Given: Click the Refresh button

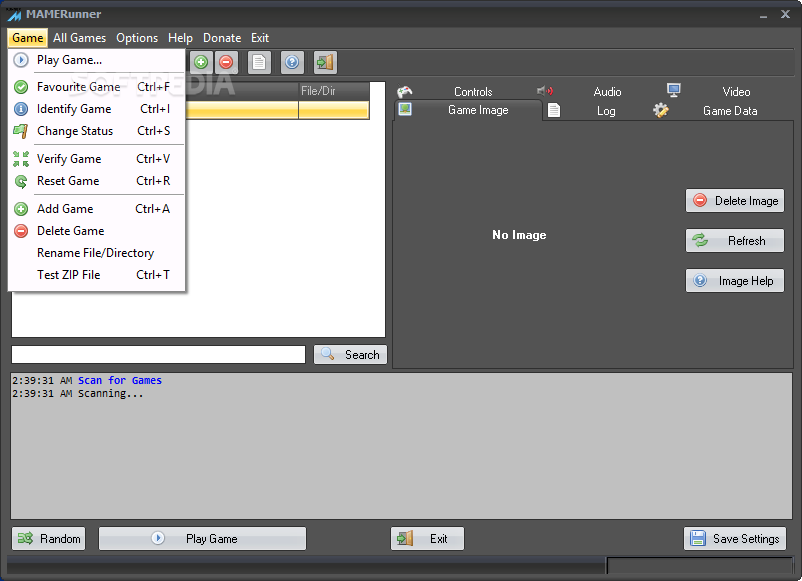Looking at the screenshot, I should [x=734, y=240].
